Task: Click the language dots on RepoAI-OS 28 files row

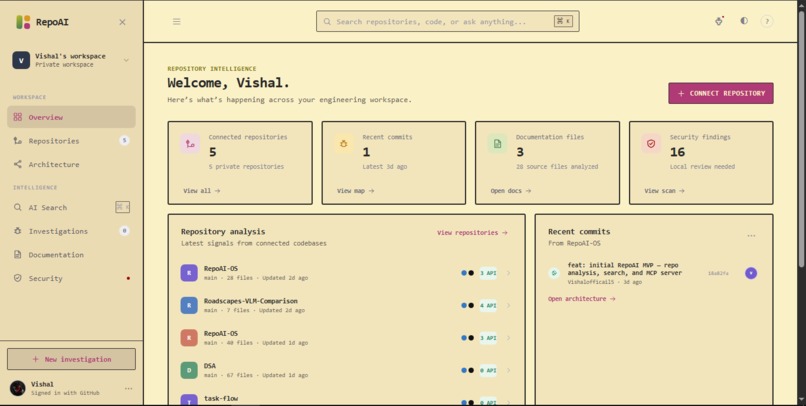Action: [x=467, y=273]
